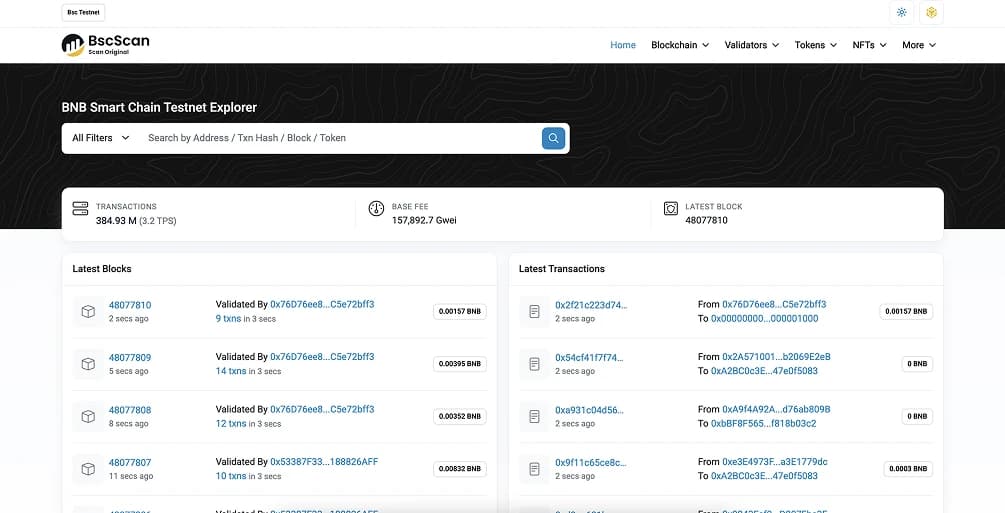Open validator 0x76D76ee8 of block 48077810
Screen dimensions: 1005x513
[x=322, y=305]
